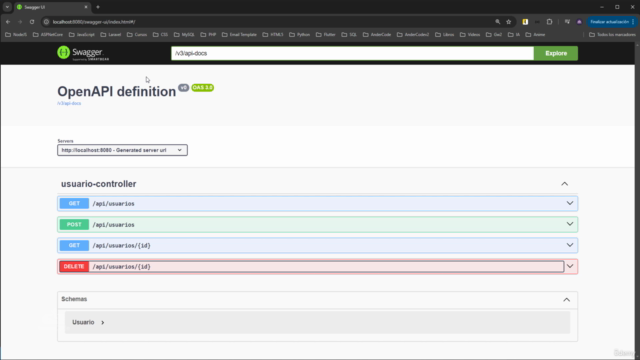This screenshot has width=640, height=360.
Task: Open the AnderCode bookmarks folder
Action: click(377, 35)
